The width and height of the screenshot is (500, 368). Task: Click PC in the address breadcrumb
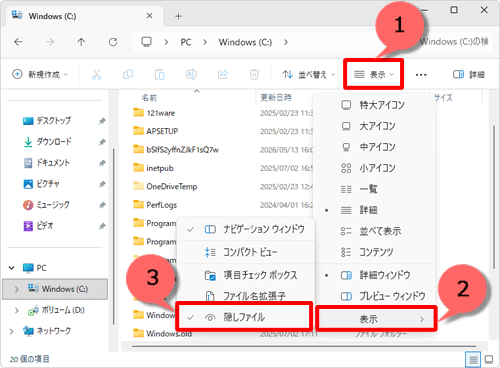(x=186, y=42)
